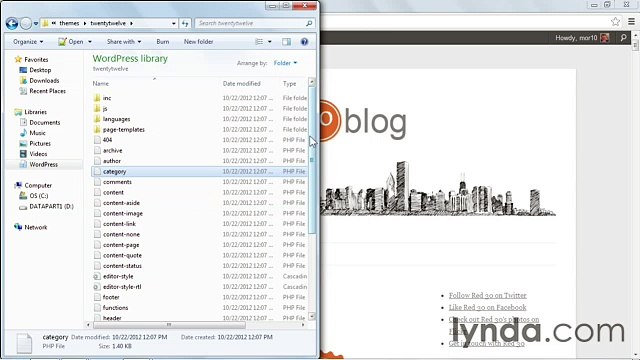The height and width of the screenshot is (360, 640).
Task: Select the content-aside file
Action: point(121,203)
